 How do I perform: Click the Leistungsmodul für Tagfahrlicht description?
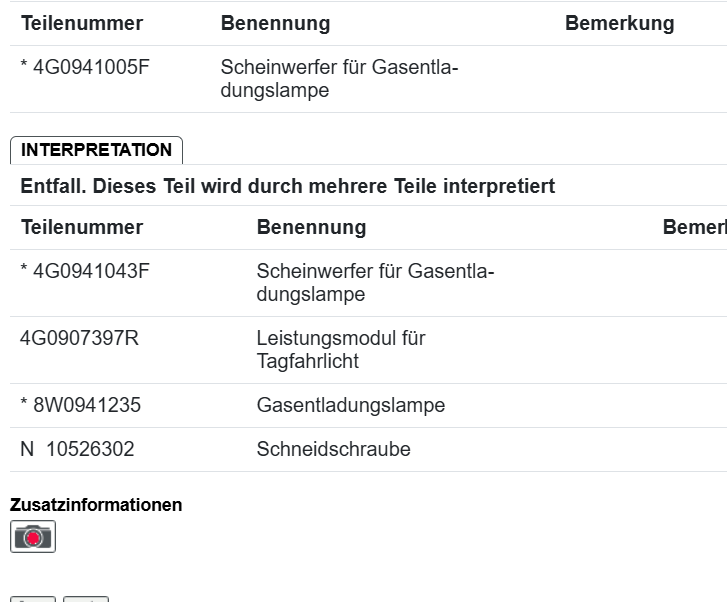pos(340,349)
